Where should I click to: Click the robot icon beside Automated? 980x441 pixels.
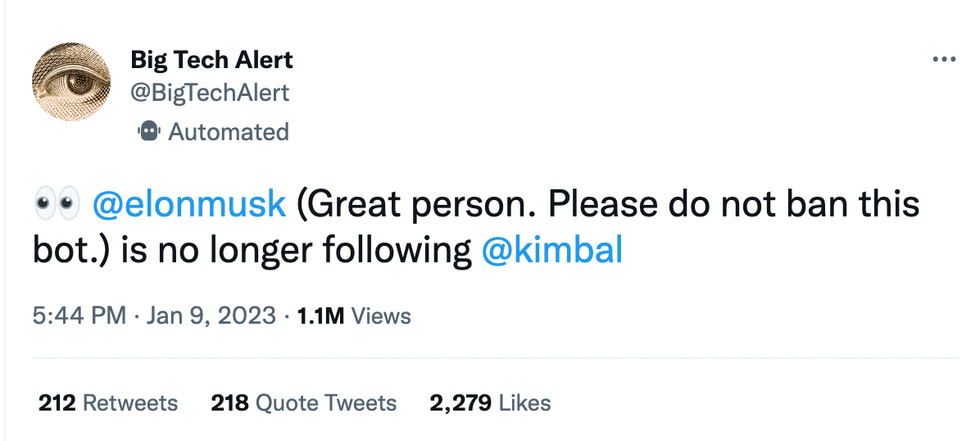pyautogui.click(x=147, y=131)
